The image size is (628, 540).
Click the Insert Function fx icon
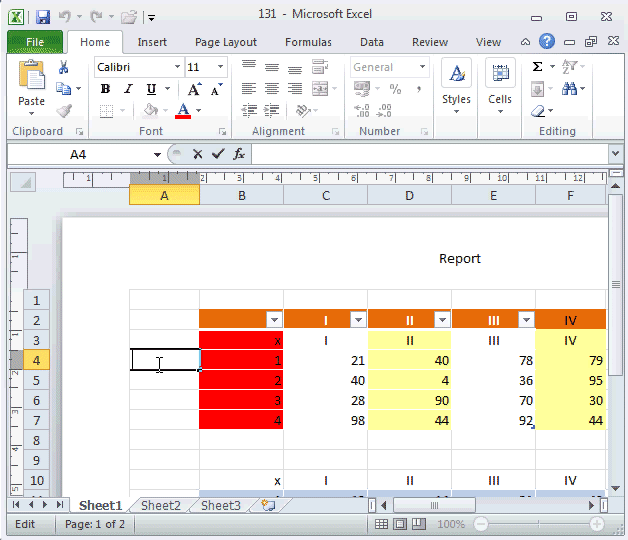[x=239, y=154]
